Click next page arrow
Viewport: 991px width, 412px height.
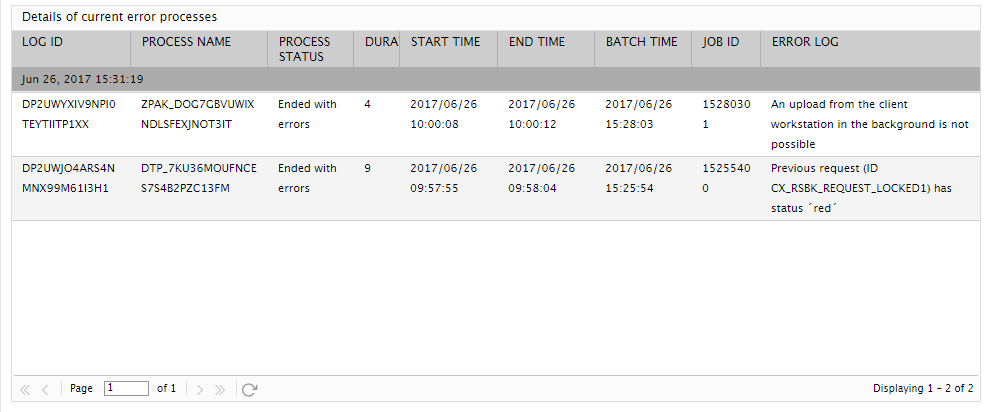[x=200, y=389]
